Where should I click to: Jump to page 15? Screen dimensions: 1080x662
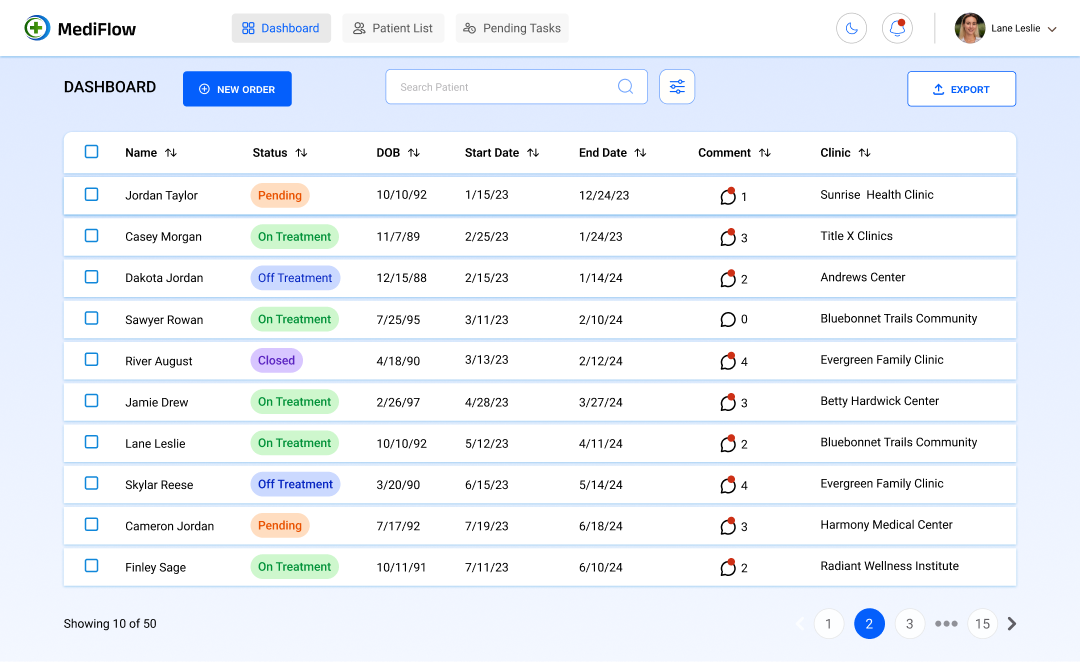982,623
